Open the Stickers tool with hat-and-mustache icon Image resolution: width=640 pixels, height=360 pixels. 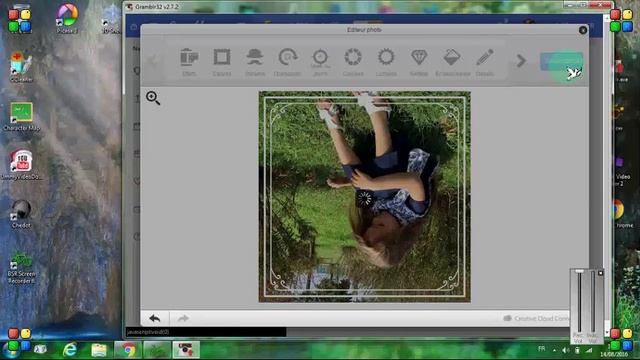coord(255,62)
